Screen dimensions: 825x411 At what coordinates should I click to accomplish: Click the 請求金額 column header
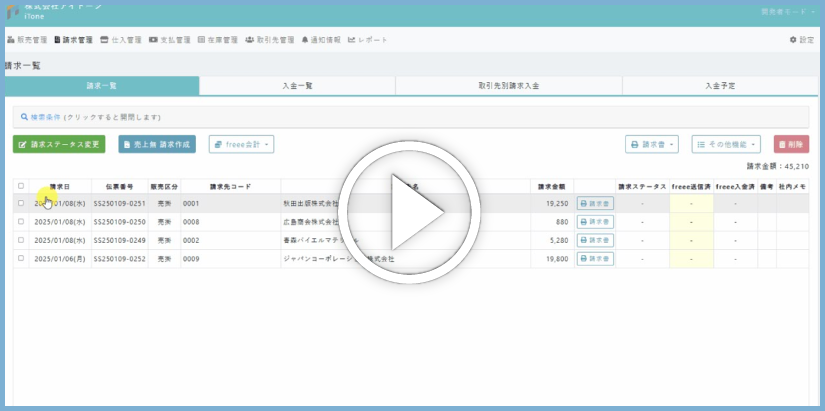552,186
